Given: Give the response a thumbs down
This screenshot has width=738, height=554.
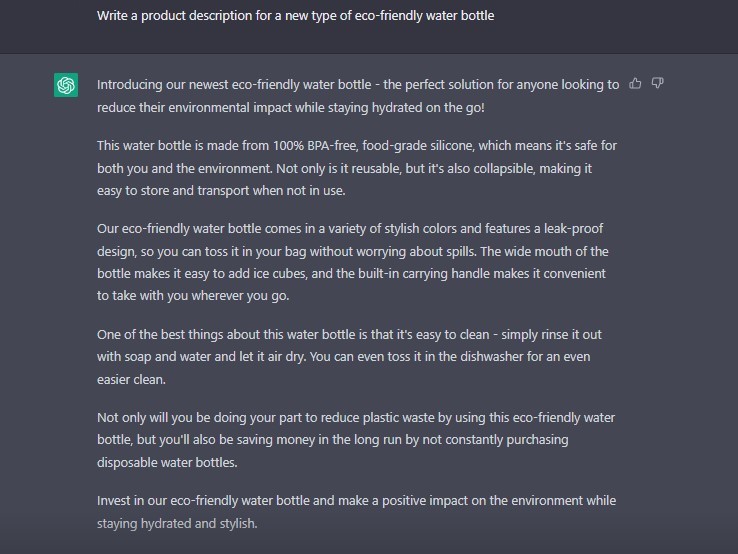Looking at the screenshot, I should (x=658, y=84).
